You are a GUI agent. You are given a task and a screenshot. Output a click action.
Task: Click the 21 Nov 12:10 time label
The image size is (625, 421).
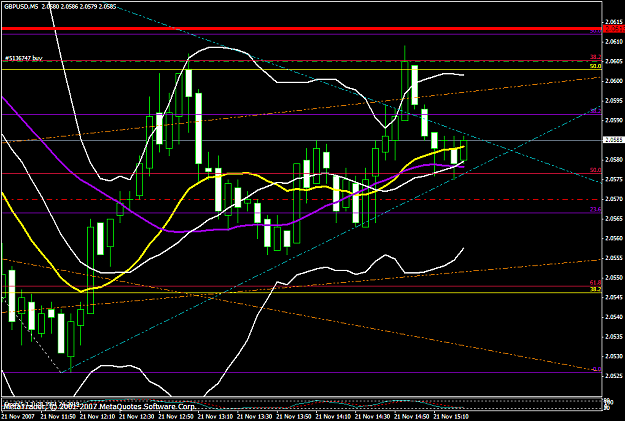point(97,417)
